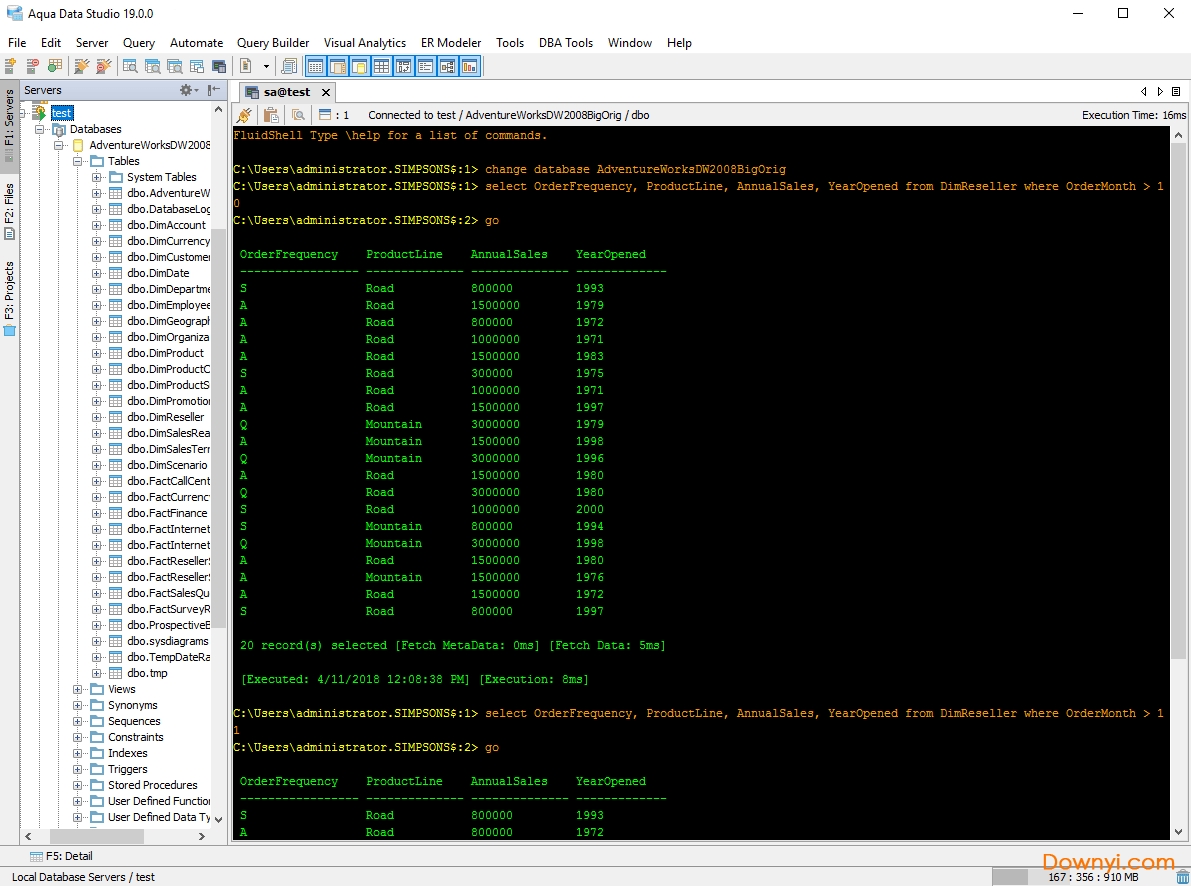Click the collapse Servers panel icon
1191x886 pixels.
pos(214,90)
